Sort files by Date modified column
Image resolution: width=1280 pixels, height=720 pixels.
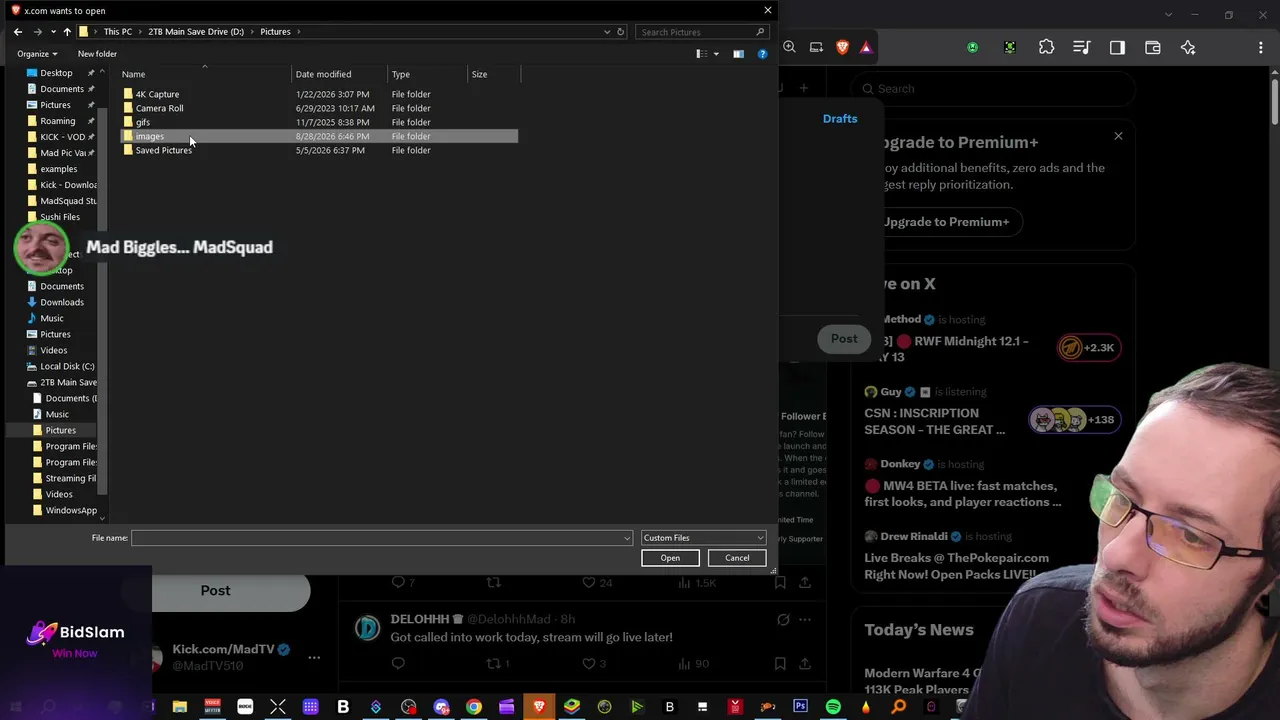339,74
